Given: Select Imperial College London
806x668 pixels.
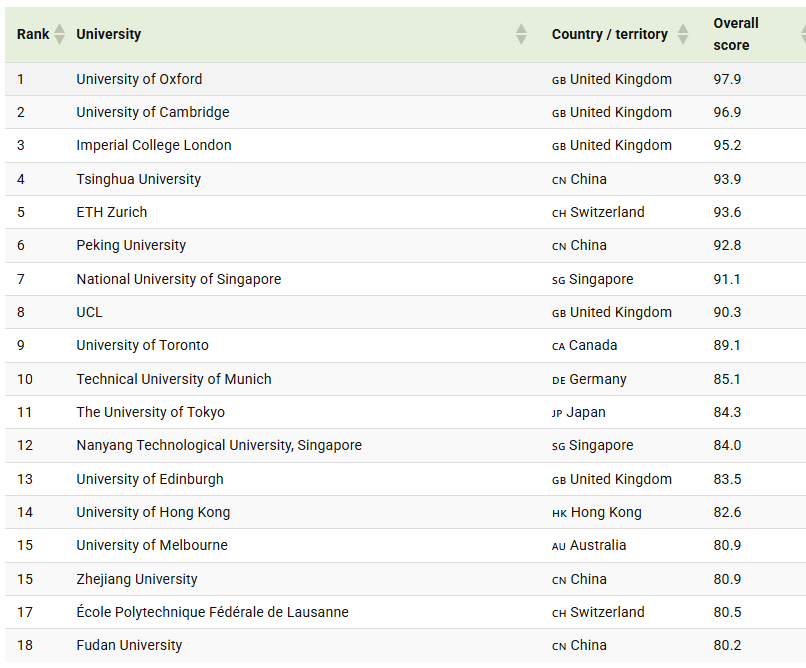Looking at the screenshot, I should (x=154, y=145).
